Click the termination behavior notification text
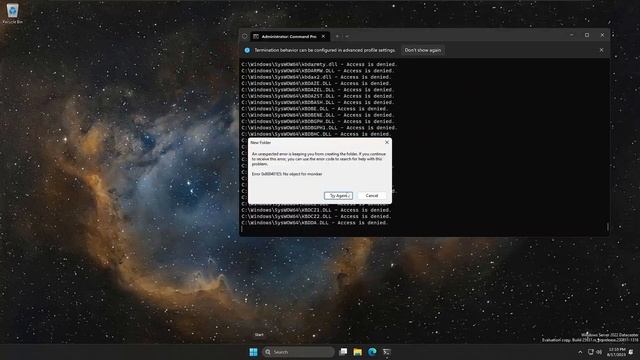640x360 pixels. coord(325,50)
